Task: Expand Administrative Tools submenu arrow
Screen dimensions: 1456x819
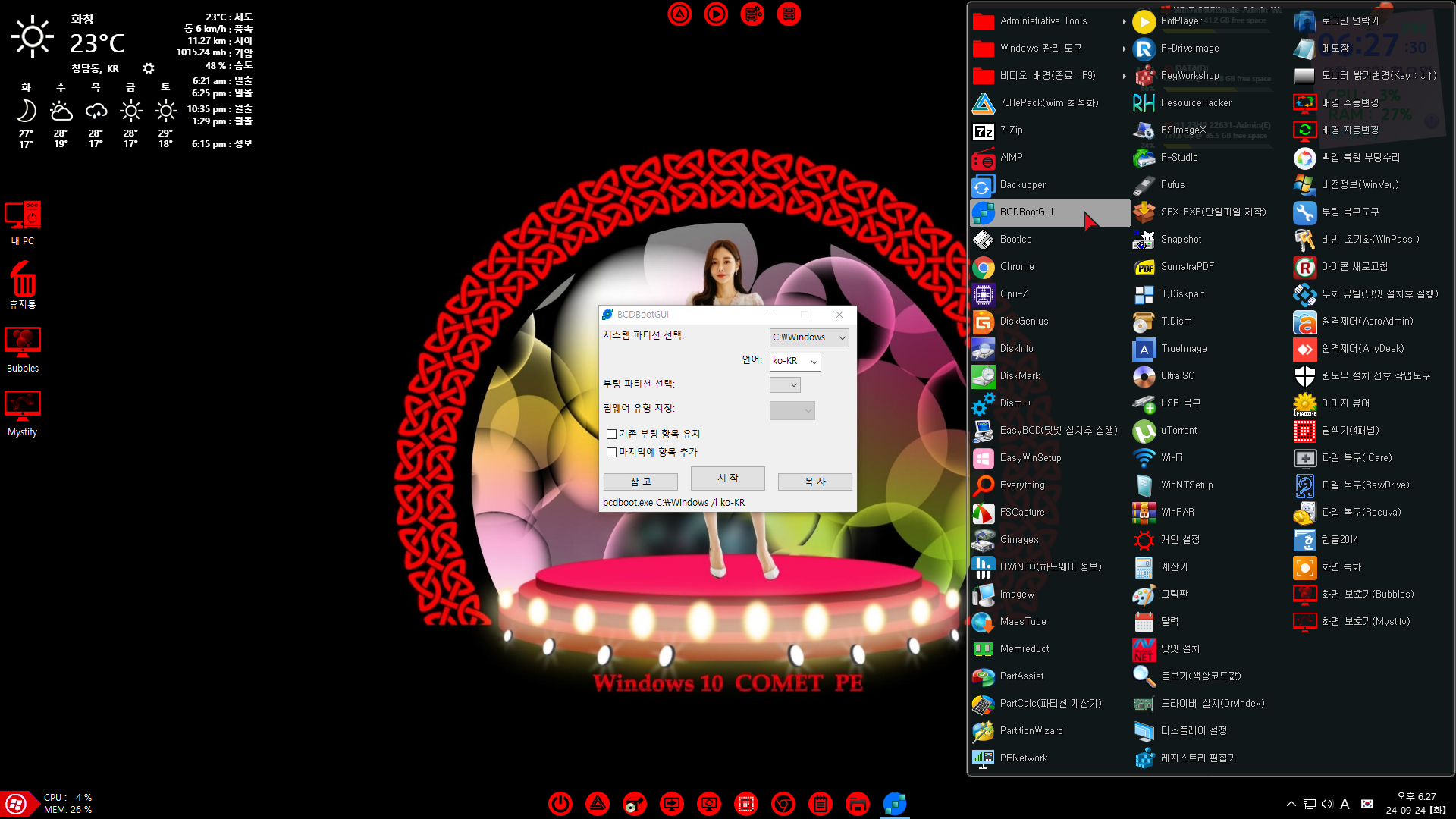Action: (x=1124, y=21)
